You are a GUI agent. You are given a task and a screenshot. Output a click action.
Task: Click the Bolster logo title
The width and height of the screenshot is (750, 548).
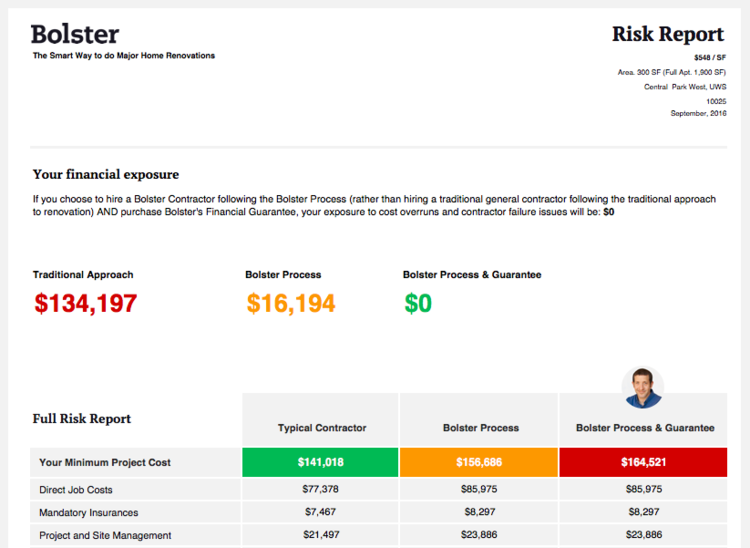coord(75,34)
